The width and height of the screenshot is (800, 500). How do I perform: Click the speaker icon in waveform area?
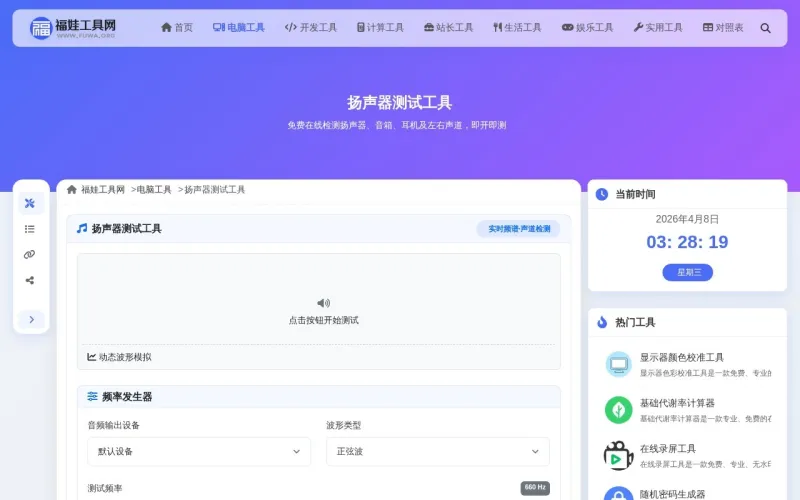[x=323, y=303]
